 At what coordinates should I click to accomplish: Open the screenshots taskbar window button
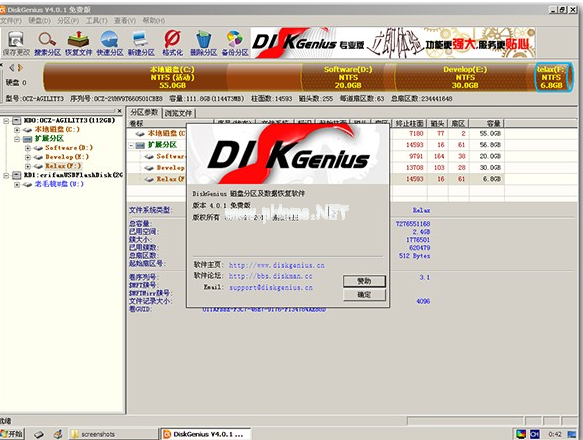pos(113,434)
